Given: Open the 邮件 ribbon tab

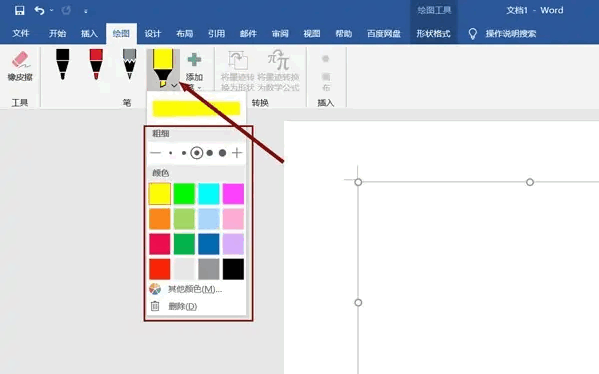Looking at the screenshot, I should tap(248, 34).
